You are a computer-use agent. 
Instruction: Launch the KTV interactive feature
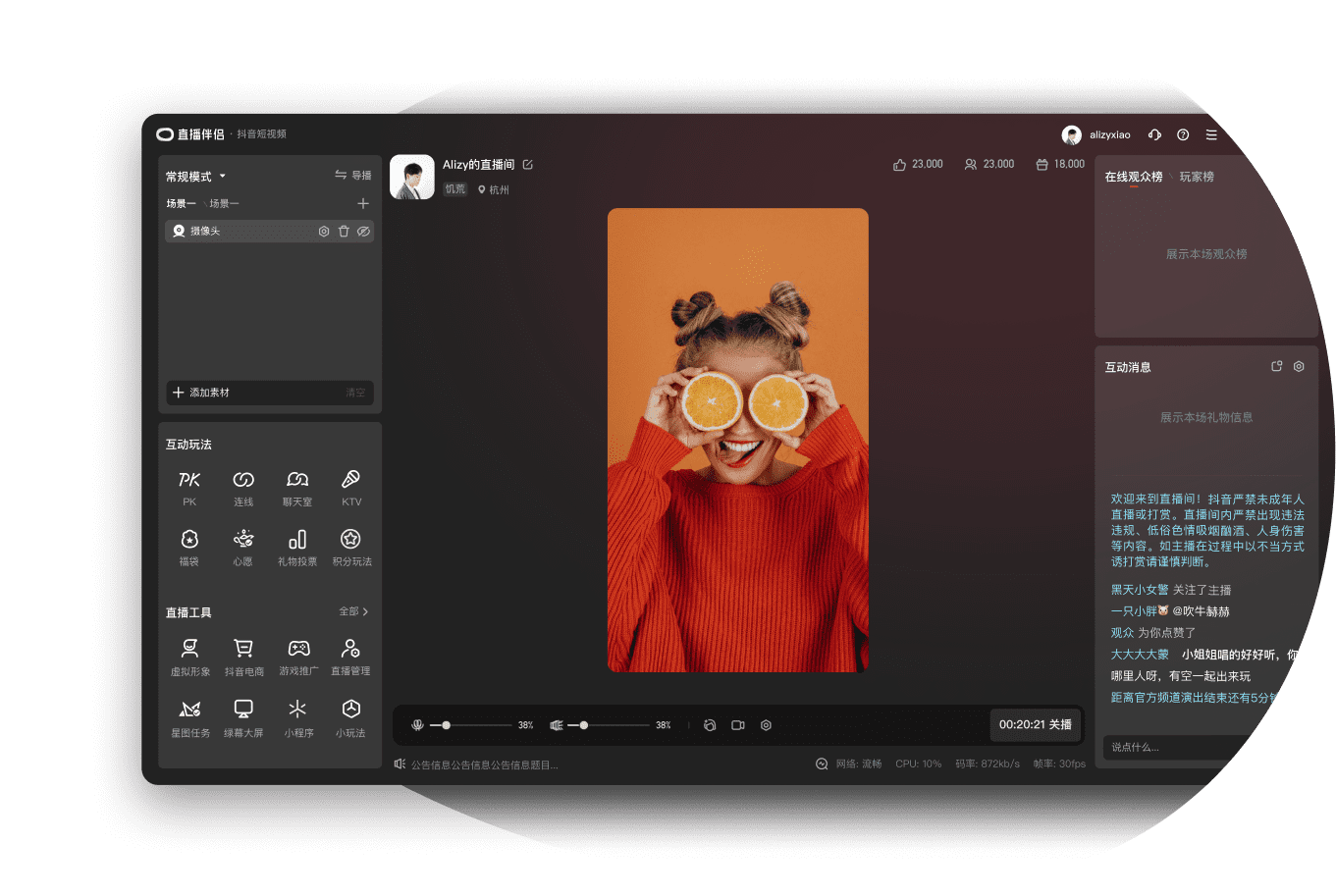(350, 488)
